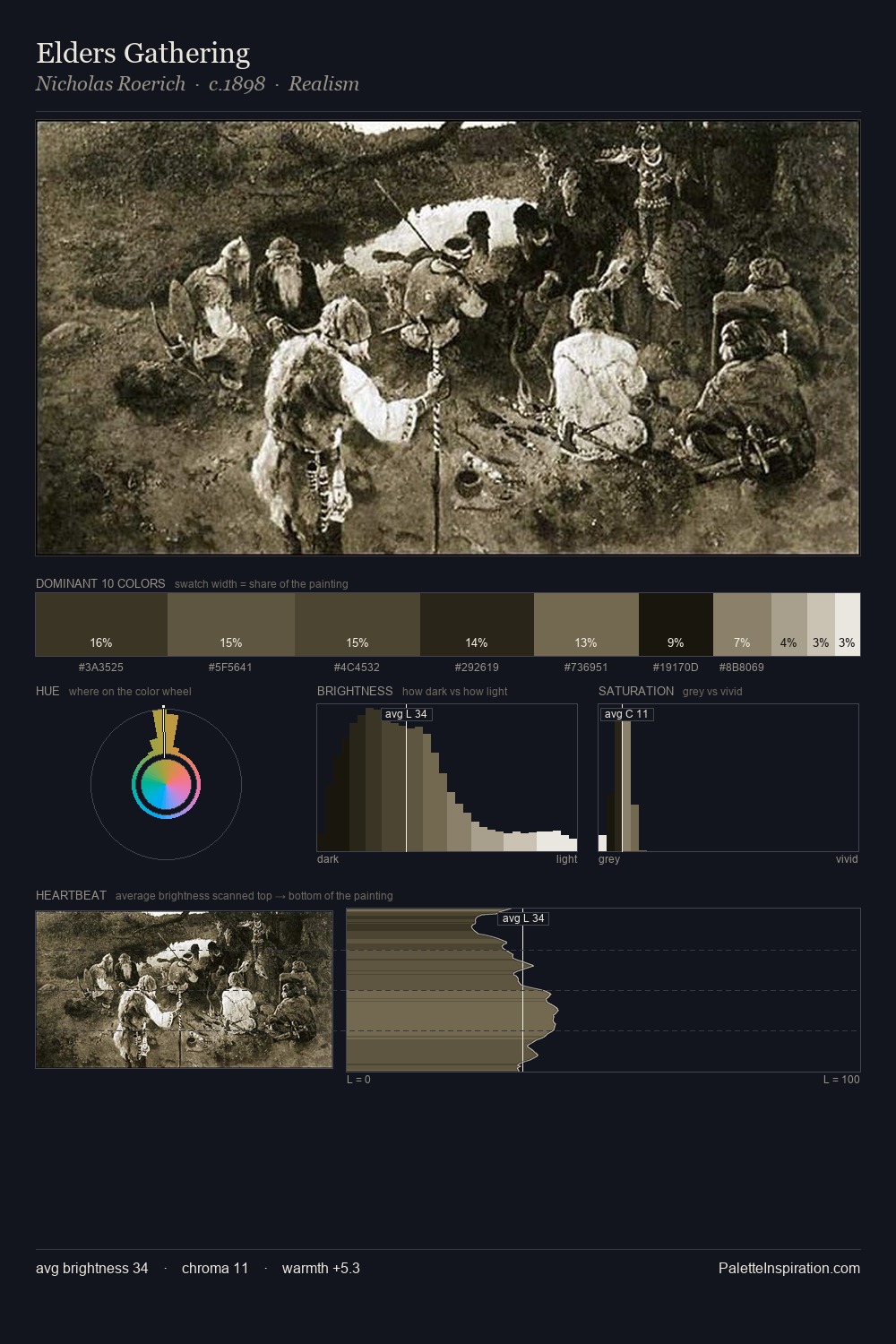
Task: Click the avg C 11 label
Action: (626, 714)
